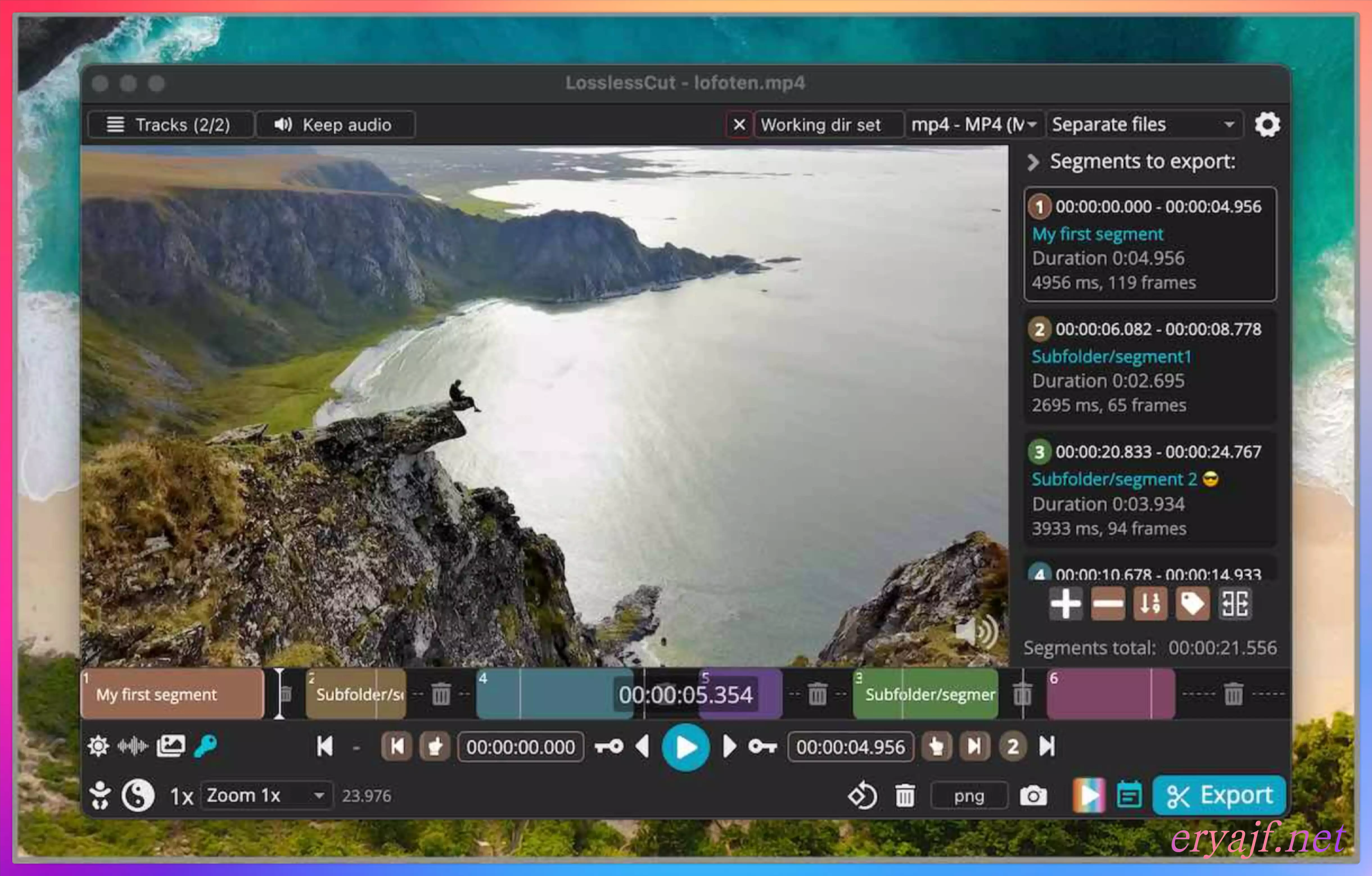The width and height of the screenshot is (1372, 876).
Task: Click the Export button
Action: pyautogui.click(x=1219, y=795)
